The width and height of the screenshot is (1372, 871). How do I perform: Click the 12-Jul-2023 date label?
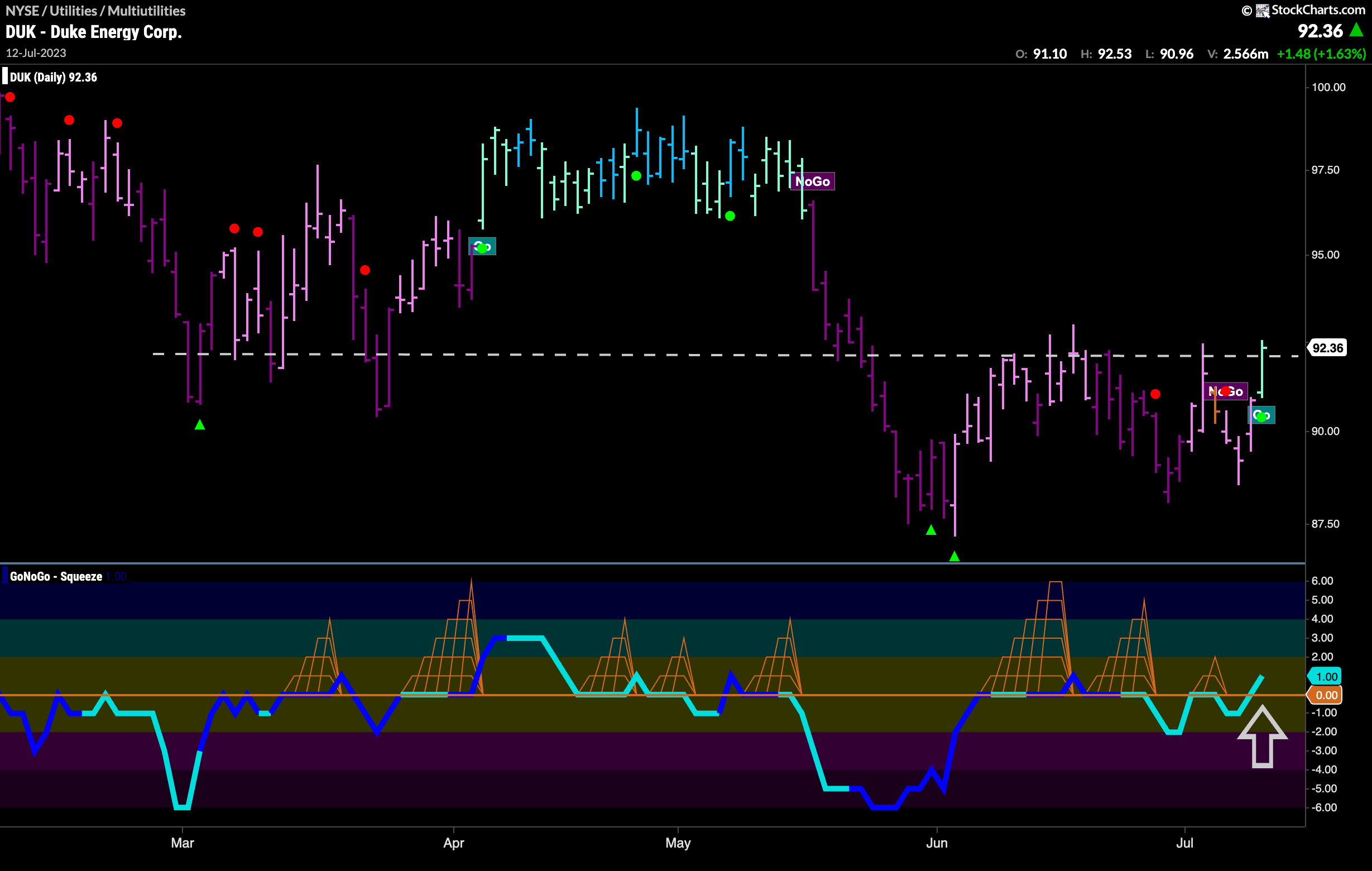click(x=36, y=53)
